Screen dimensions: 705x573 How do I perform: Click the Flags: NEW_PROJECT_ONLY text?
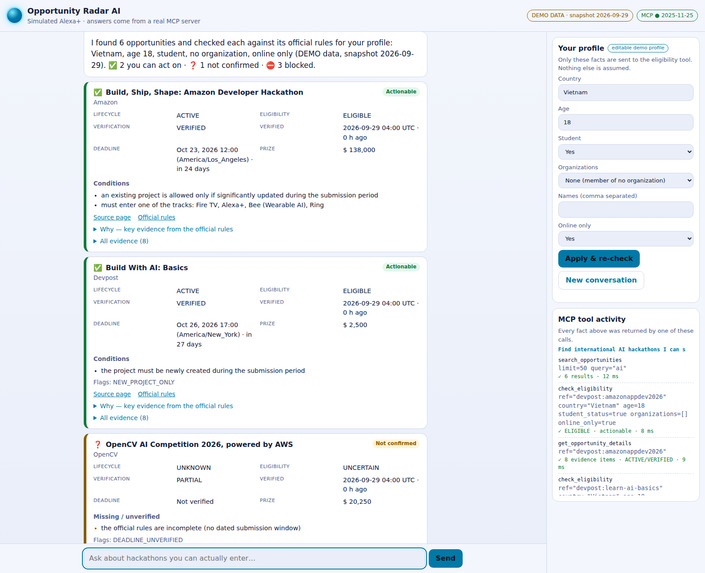134,382
